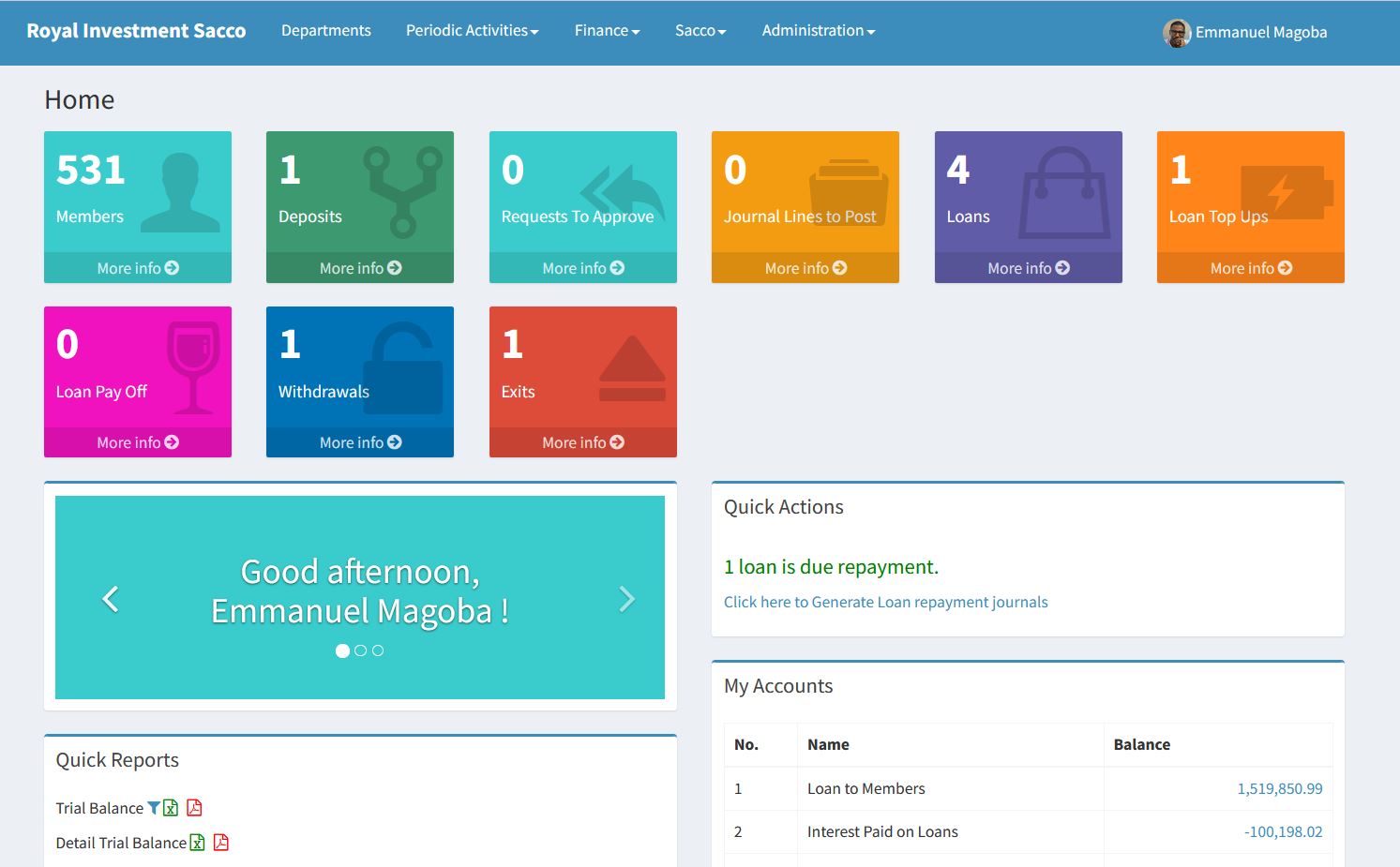Expand the Administration dropdown
1400x867 pixels.
818,31
